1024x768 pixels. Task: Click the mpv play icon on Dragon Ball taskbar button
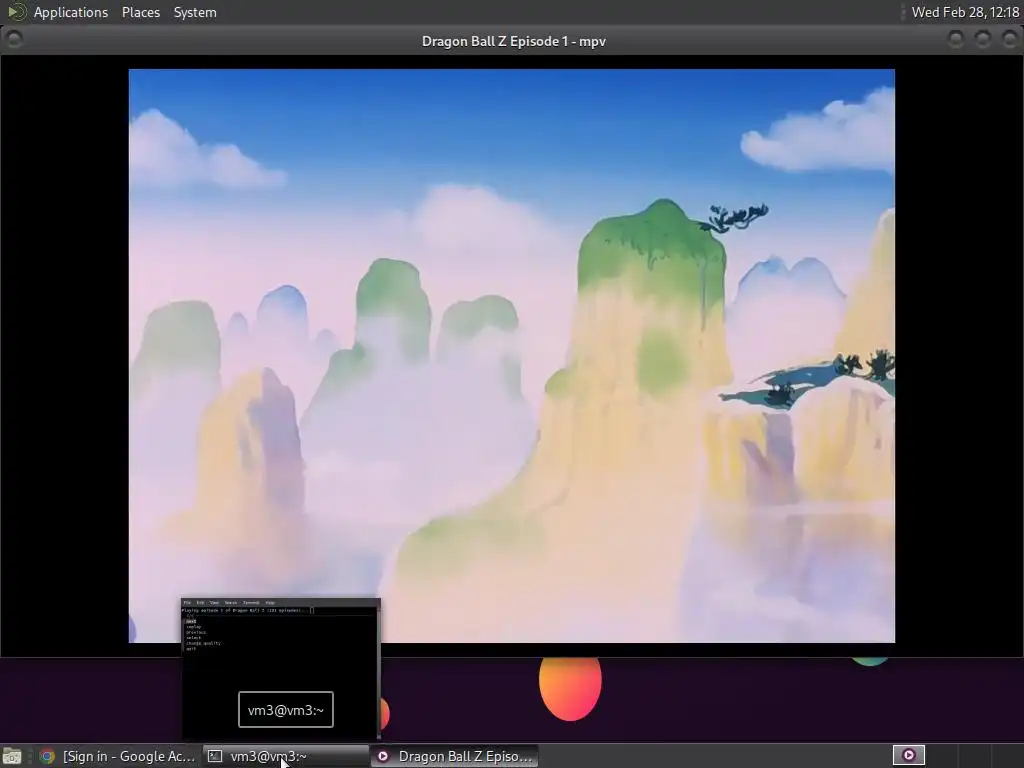383,756
